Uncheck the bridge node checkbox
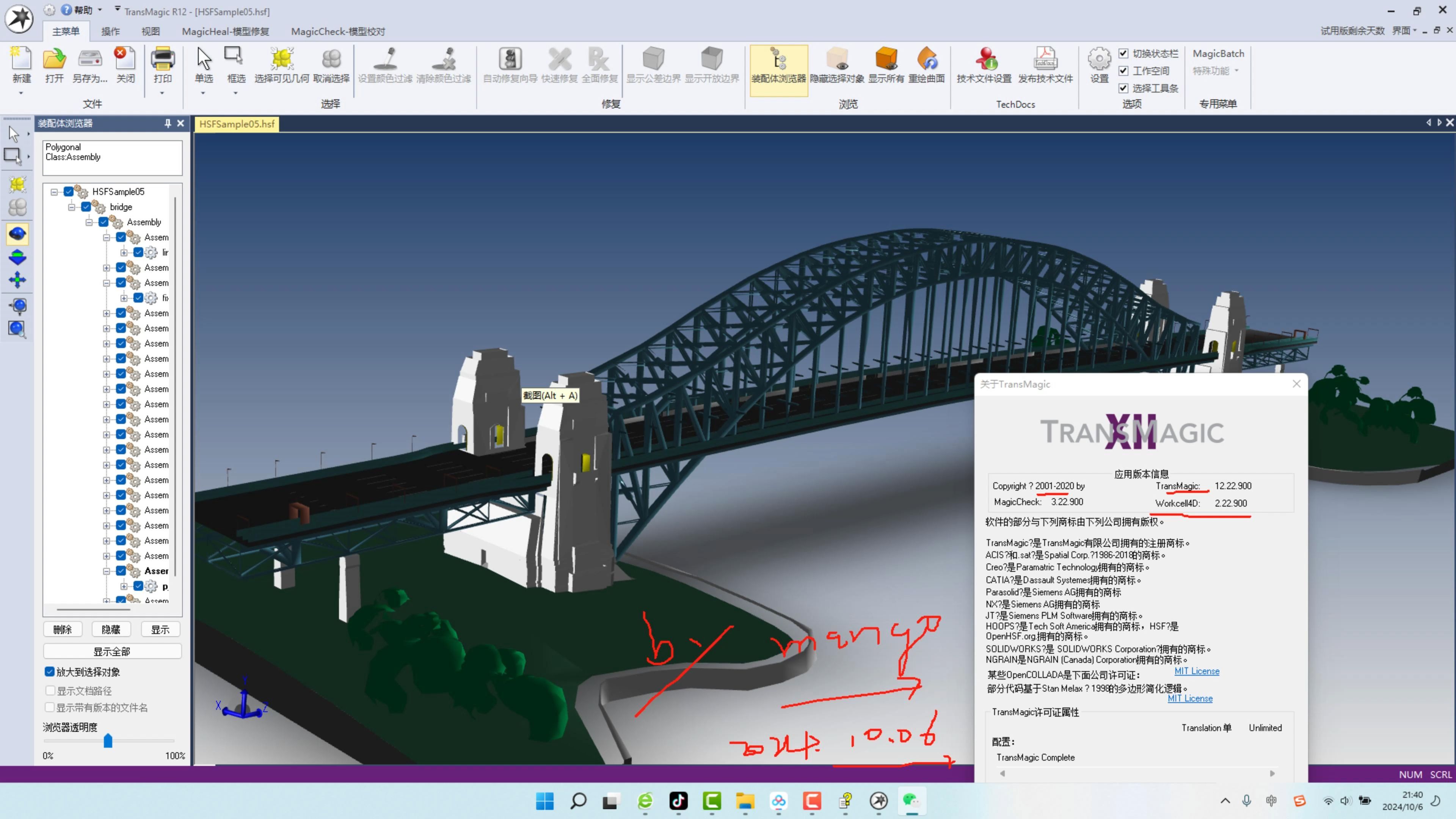Image resolution: width=1456 pixels, height=819 pixels. [86, 207]
